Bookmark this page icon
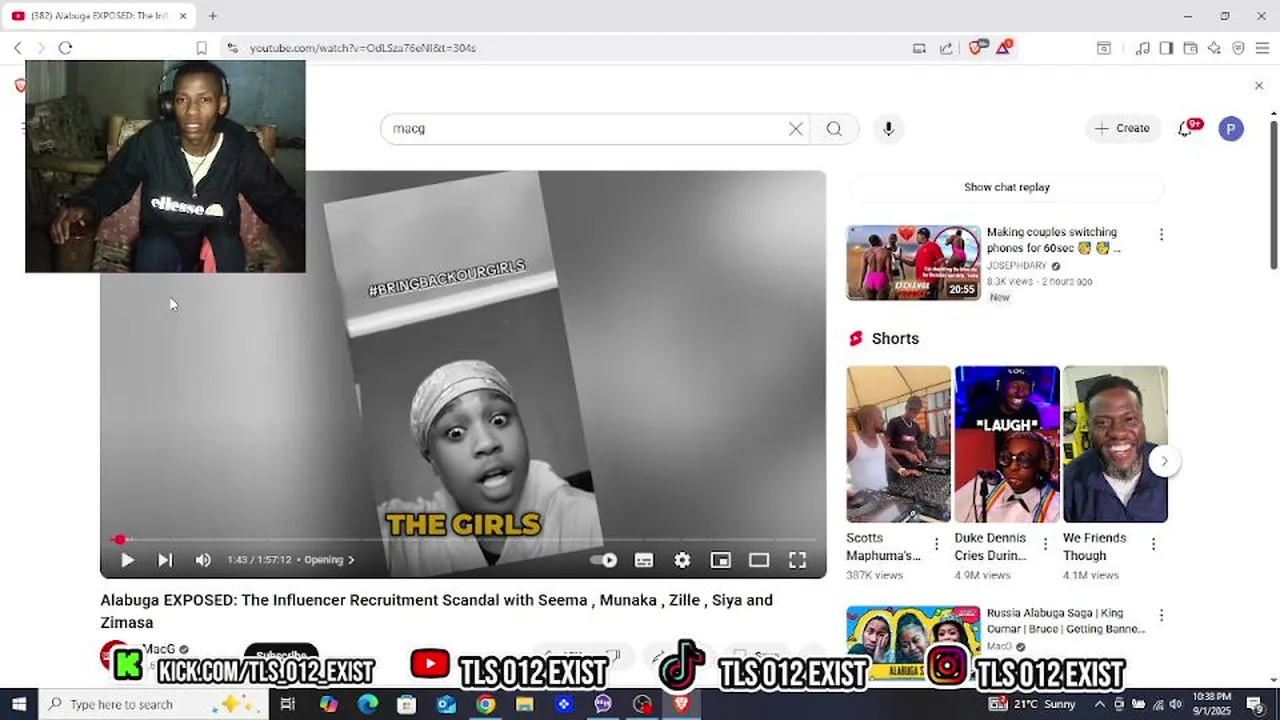1280x720 pixels. click(x=201, y=48)
